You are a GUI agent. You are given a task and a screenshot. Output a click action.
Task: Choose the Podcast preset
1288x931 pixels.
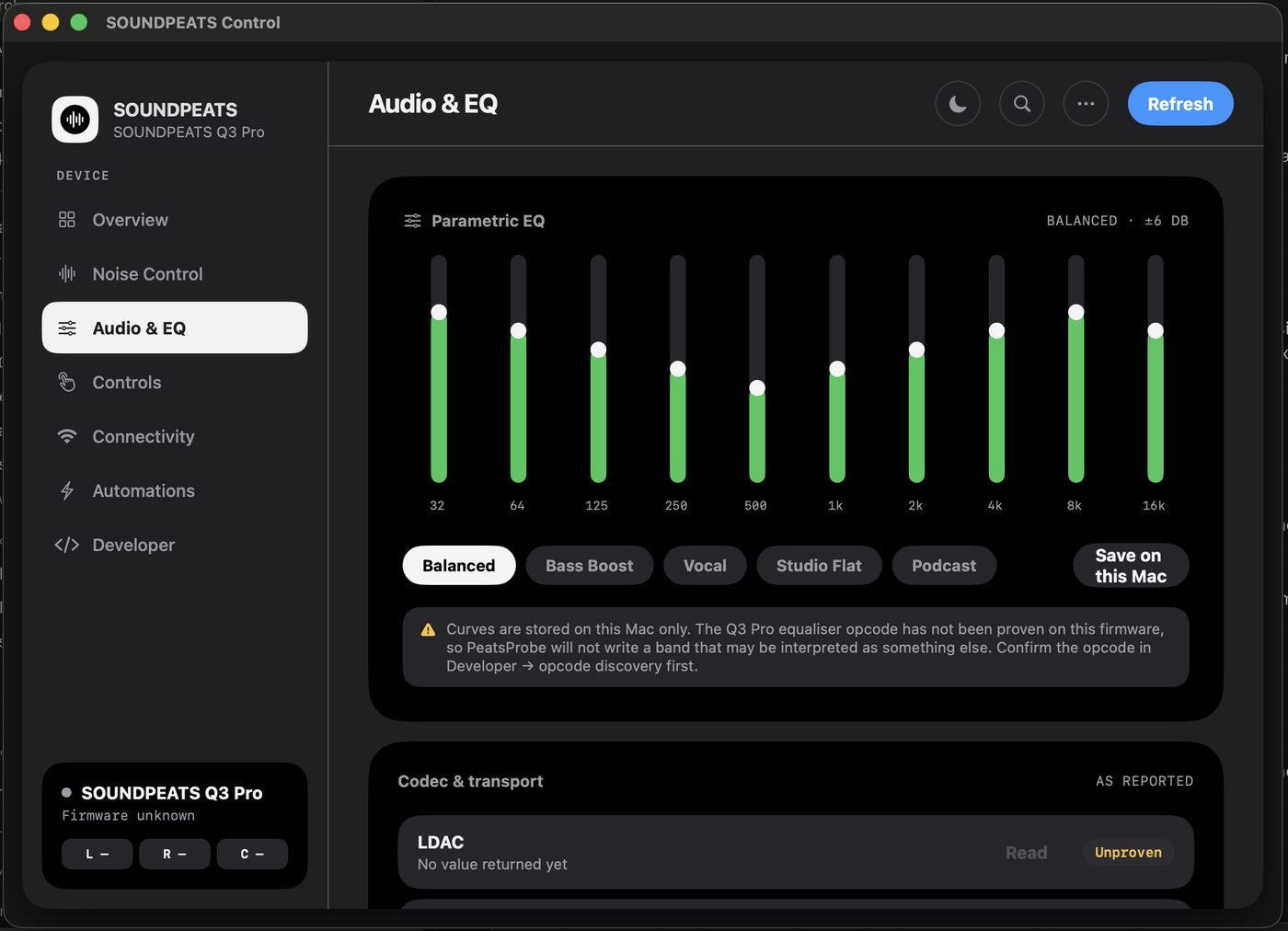pos(944,566)
